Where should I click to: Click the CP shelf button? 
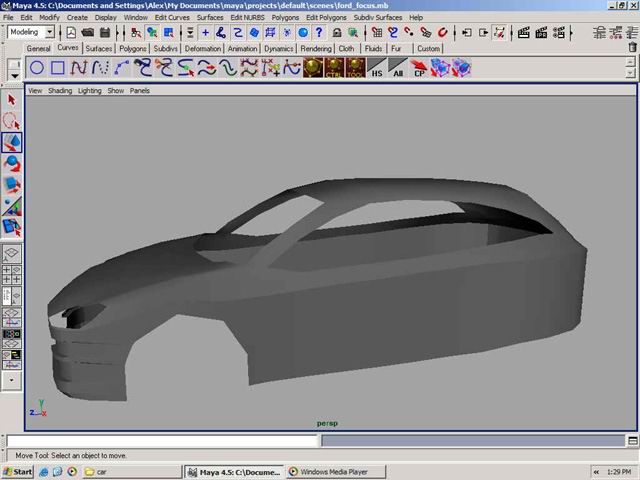419,69
